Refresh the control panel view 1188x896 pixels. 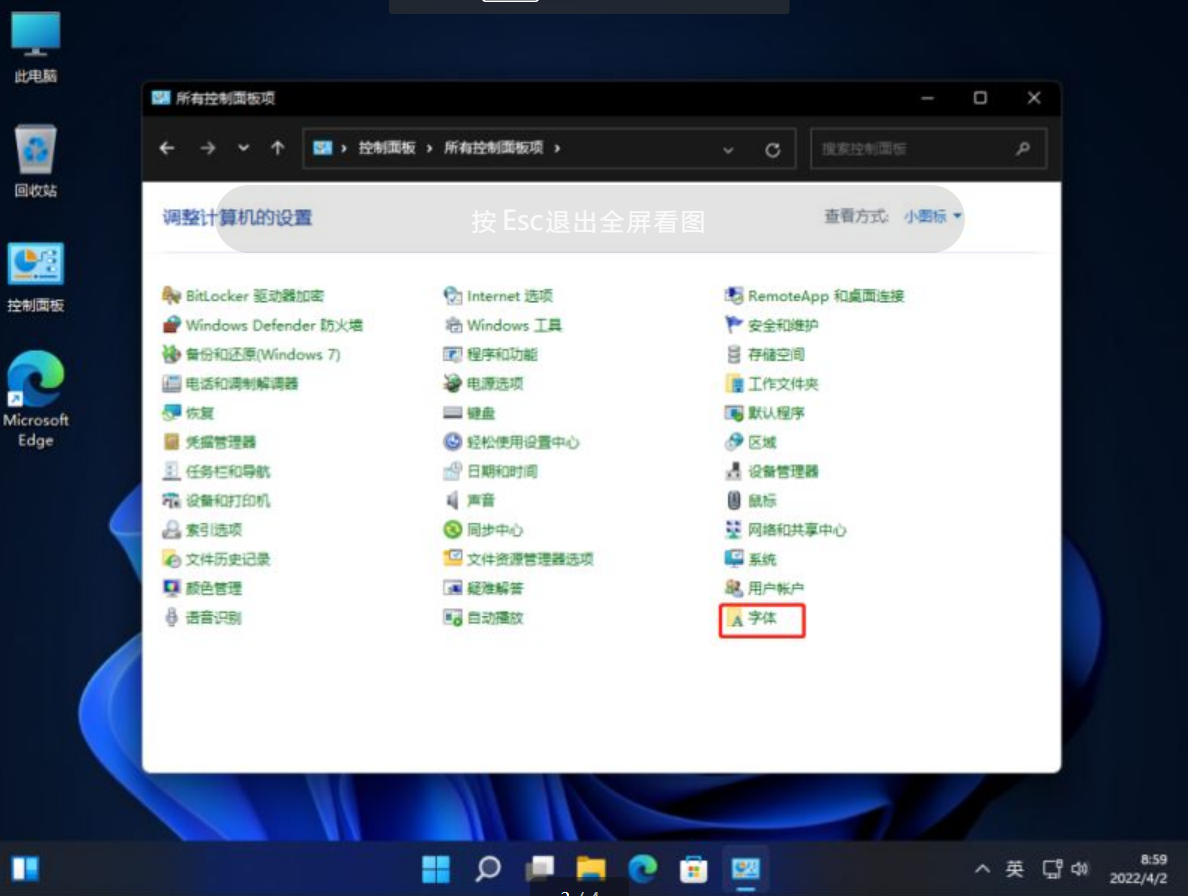point(772,149)
